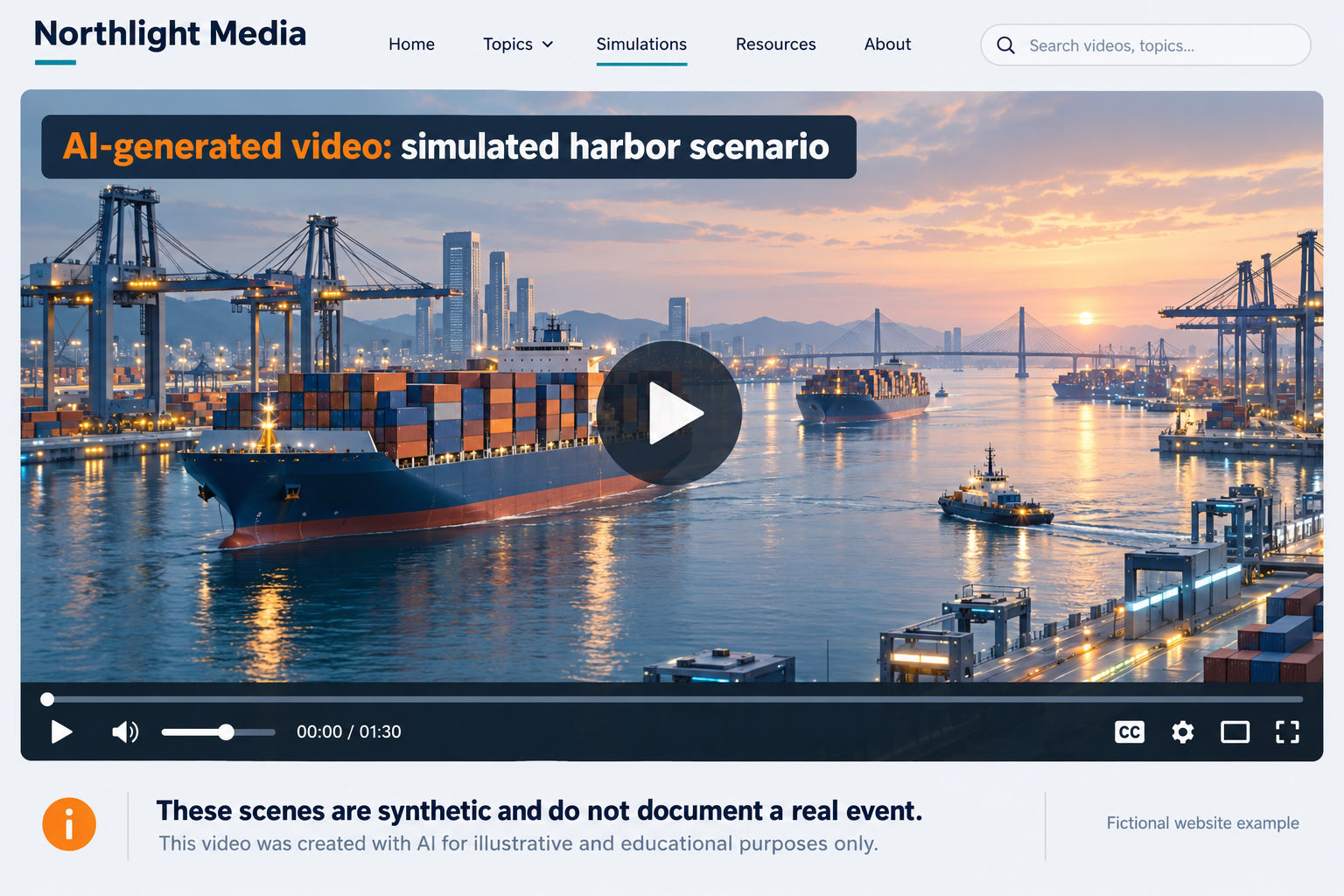This screenshot has width=1344, height=896.
Task: Click the "Fictional website example" text
Action: 1202,823
